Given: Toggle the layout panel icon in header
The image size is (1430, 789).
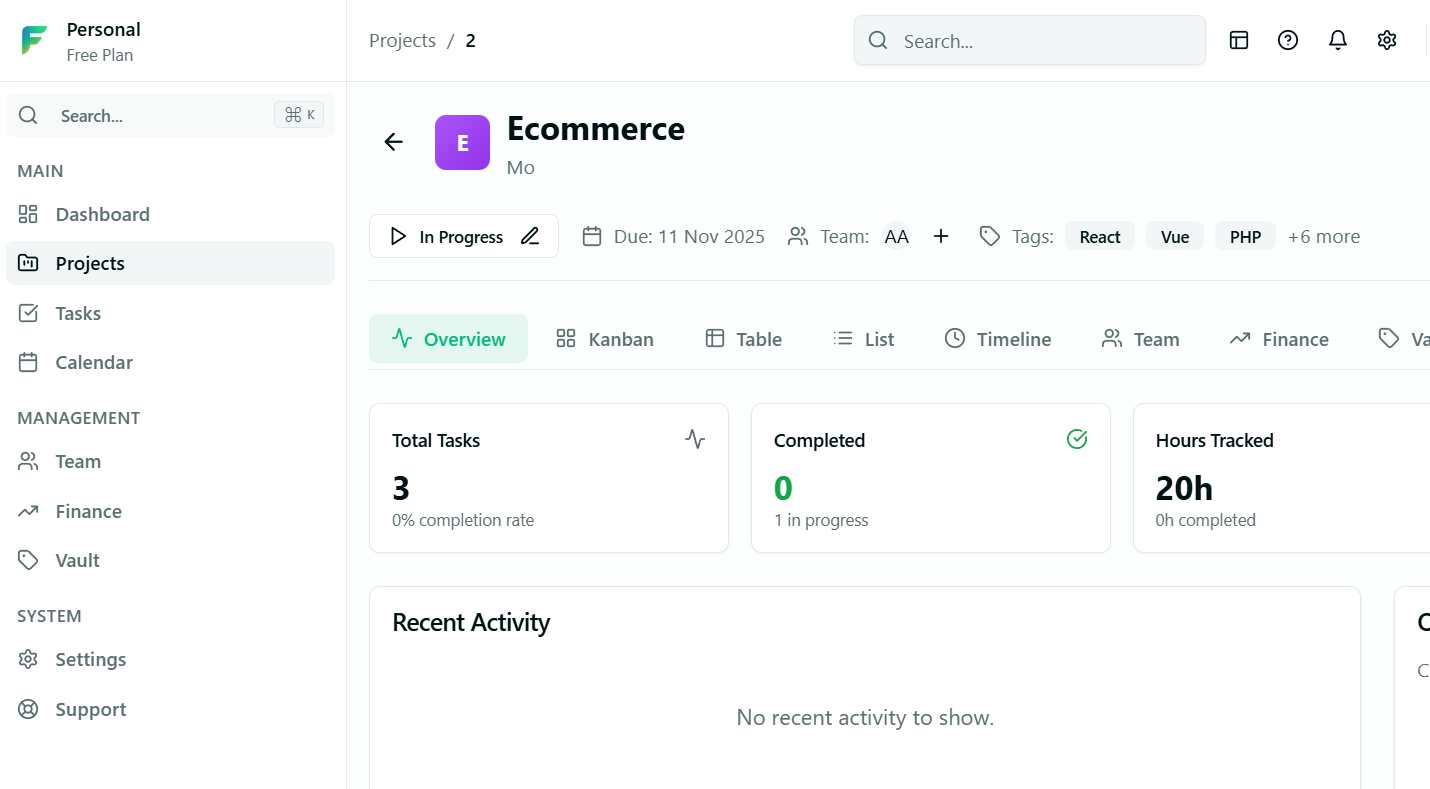Looking at the screenshot, I should (x=1239, y=40).
